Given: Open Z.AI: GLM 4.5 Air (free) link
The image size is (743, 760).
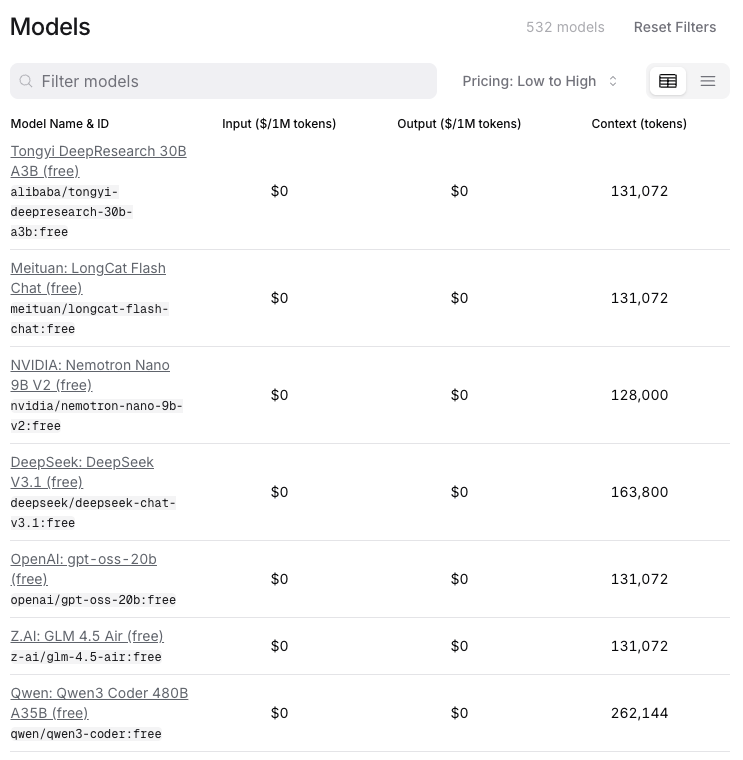Looking at the screenshot, I should (x=87, y=636).
